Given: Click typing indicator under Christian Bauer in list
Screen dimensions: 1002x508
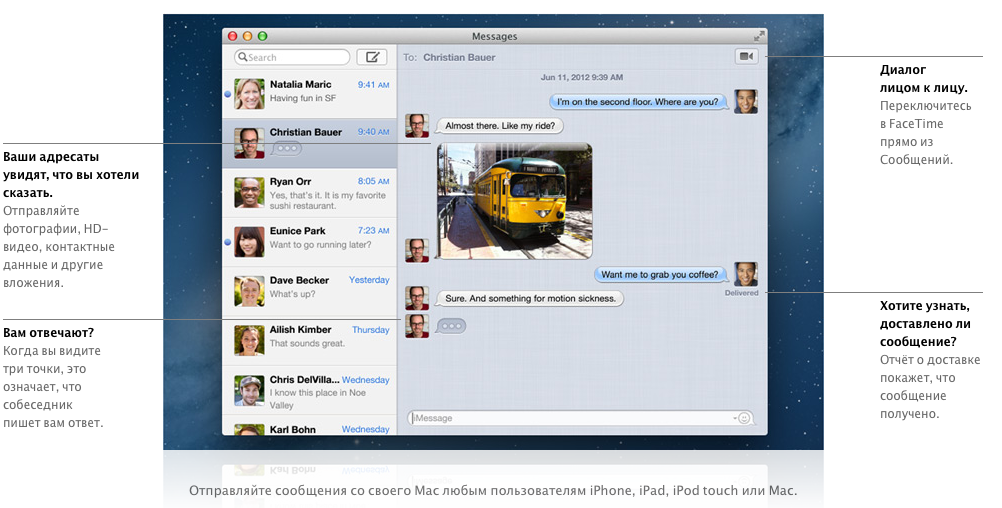Looking at the screenshot, I should 286,148.
